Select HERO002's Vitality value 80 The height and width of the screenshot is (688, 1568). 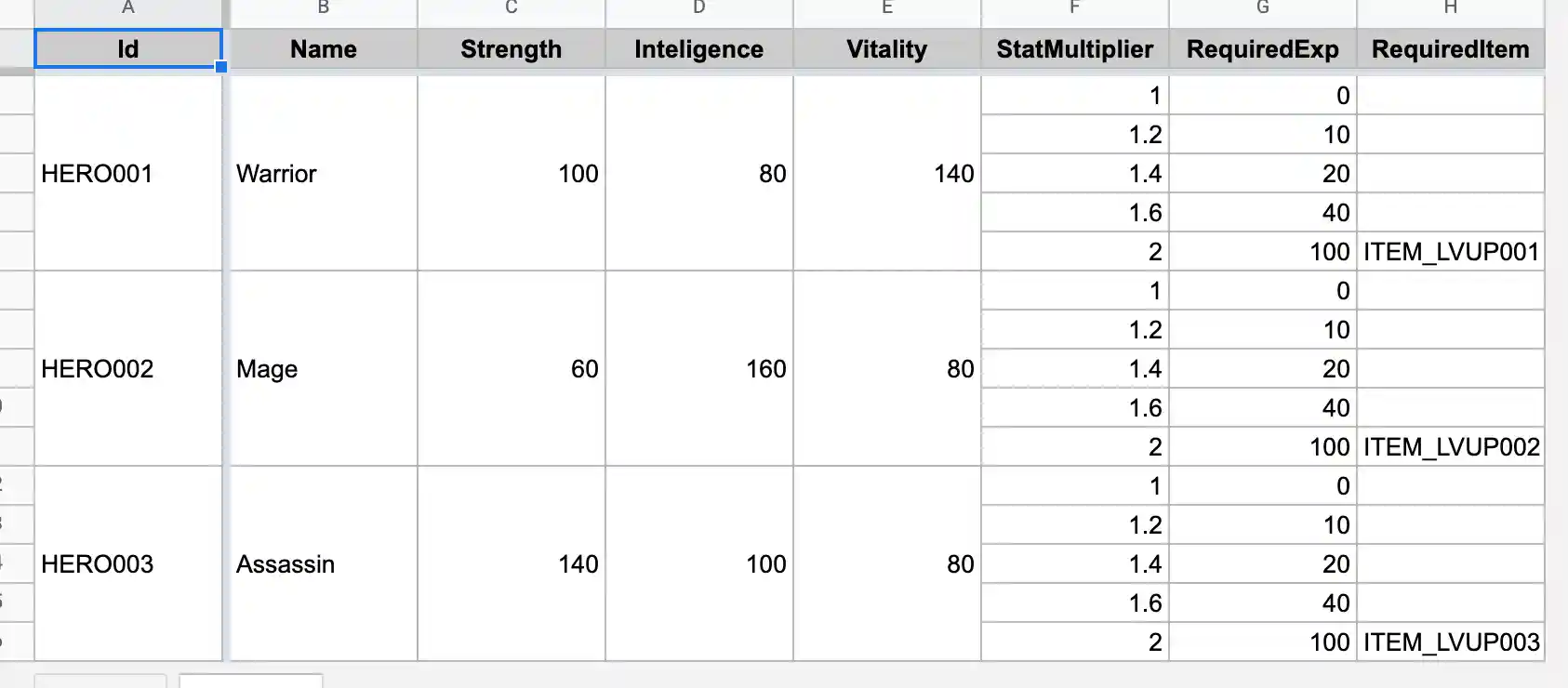tap(885, 368)
